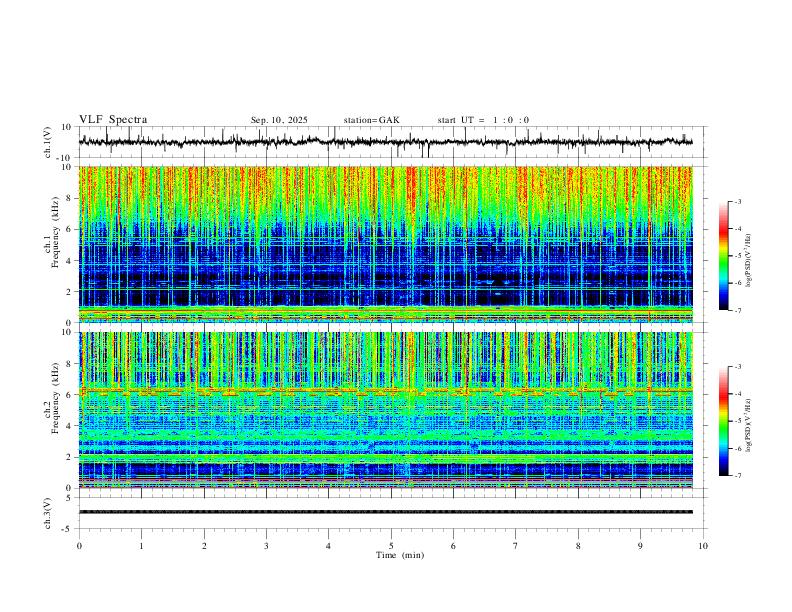Click the 'ch.1(V)' waveform axis label
This screenshot has height=612, width=792.
click(48, 142)
